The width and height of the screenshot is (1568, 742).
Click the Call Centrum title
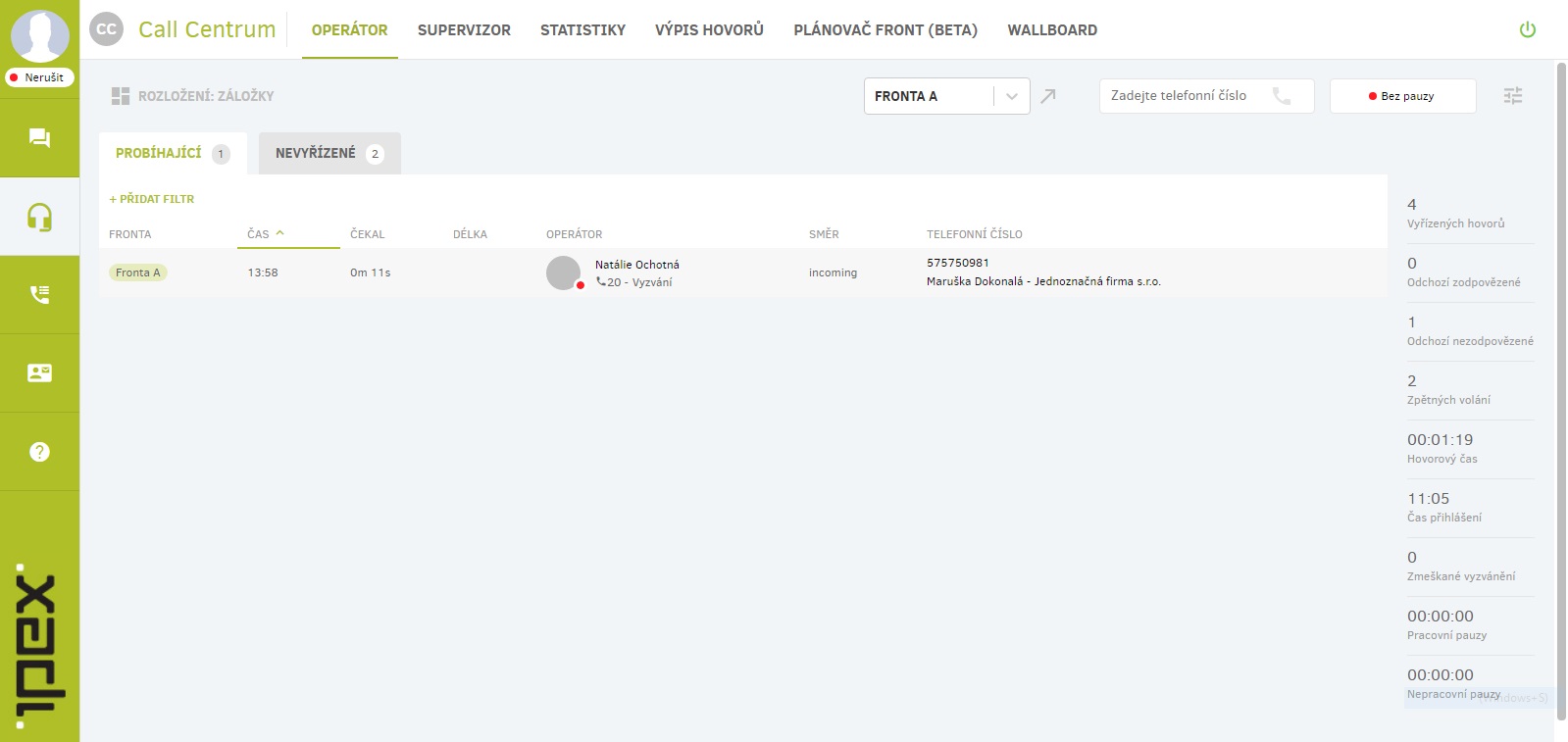tap(207, 29)
